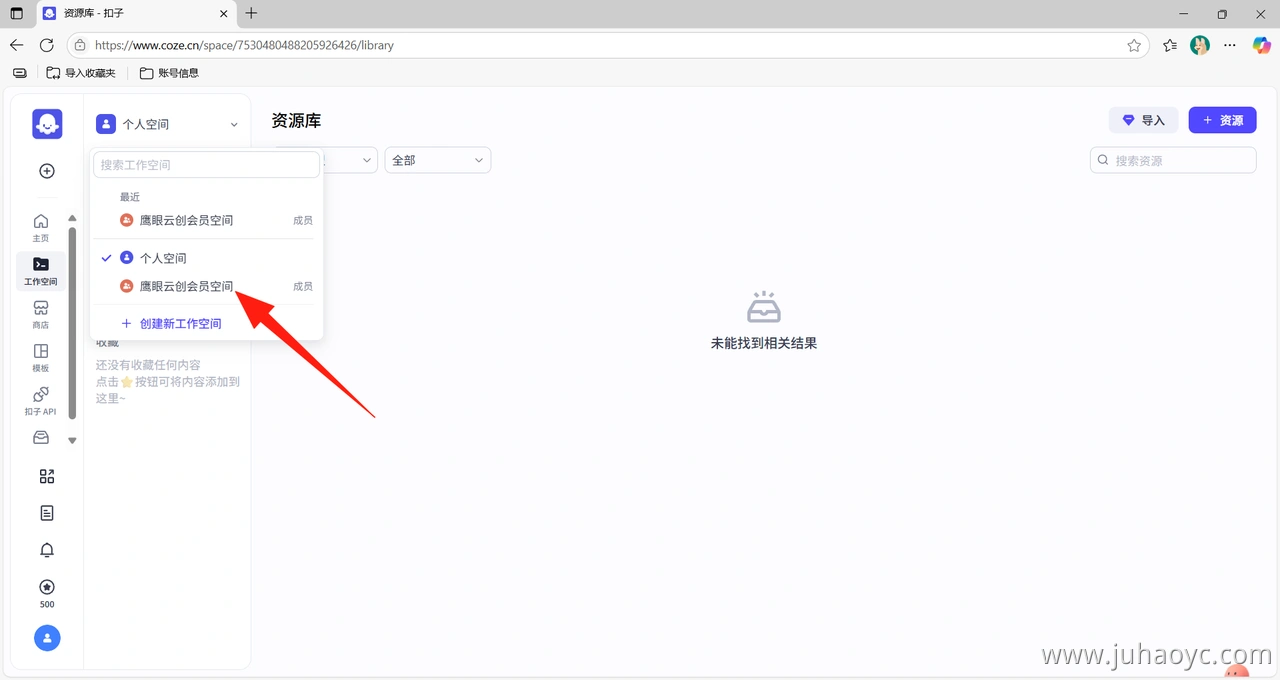Click 创建新工作空间 link
The height and width of the screenshot is (680, 1280).
pyautogui.click(x=171, y=324)
